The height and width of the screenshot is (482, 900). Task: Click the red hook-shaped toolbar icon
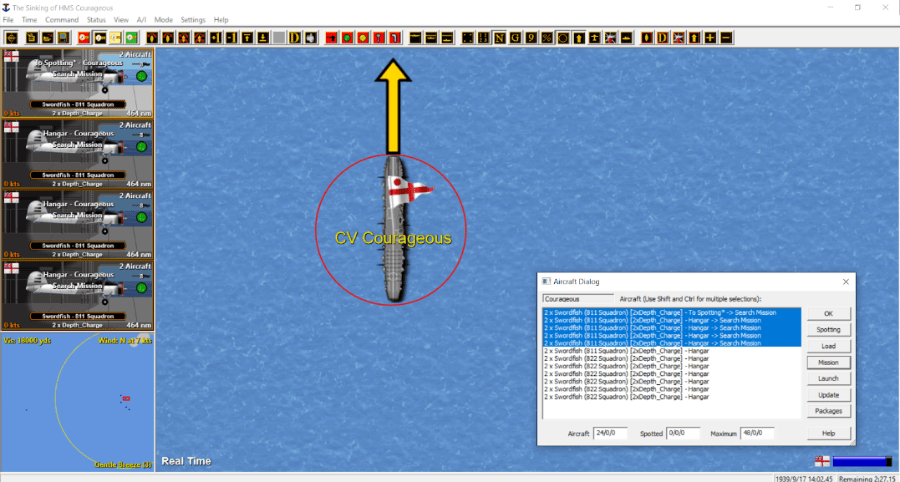(394, 38)
